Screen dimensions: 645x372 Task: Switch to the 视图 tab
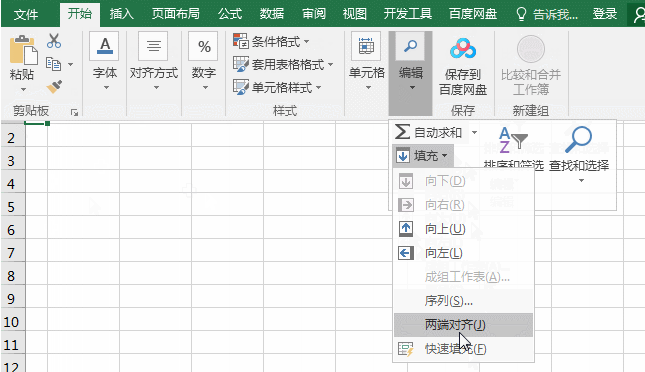[x=355, y=14]
